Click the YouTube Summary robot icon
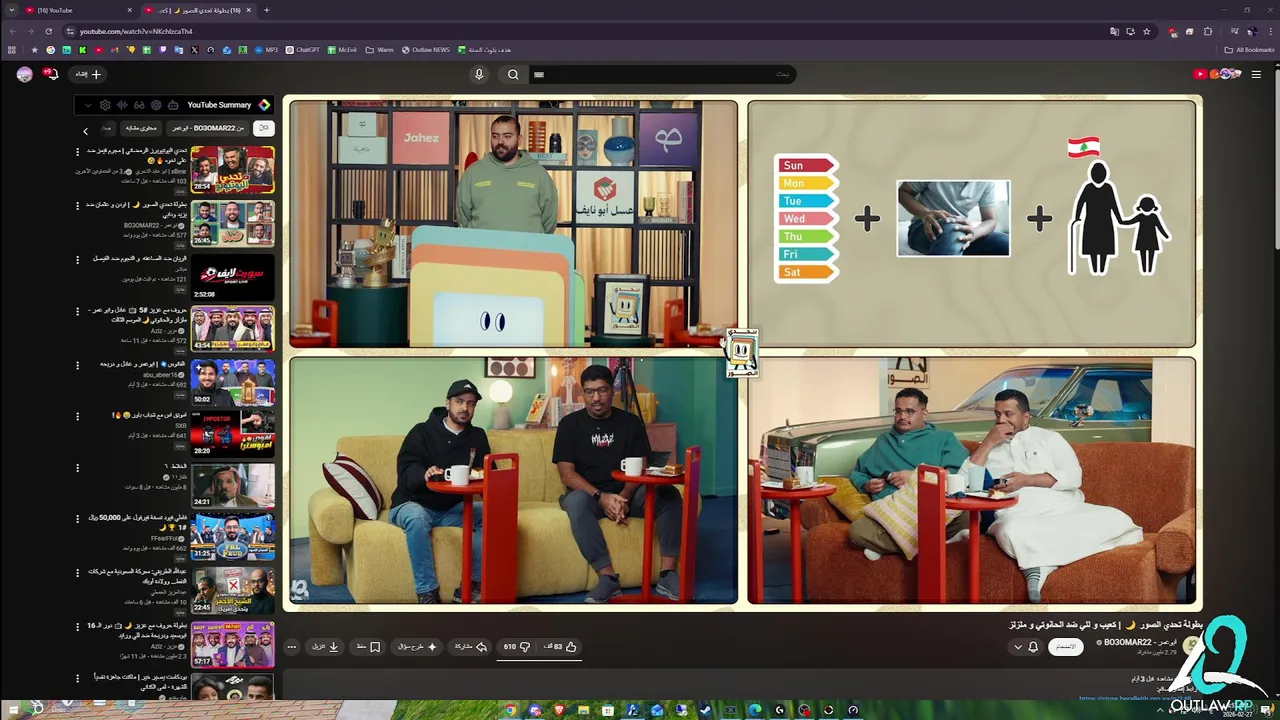This screenshot has height=720, width=1280. coord(172,105)
